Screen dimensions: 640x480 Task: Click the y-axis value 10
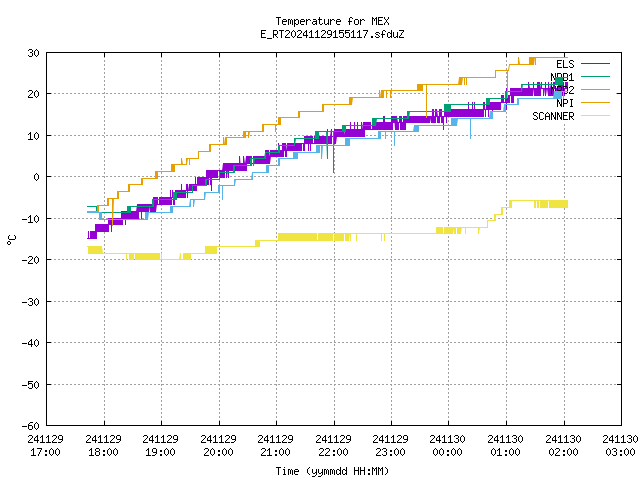(x=33, y=136)
